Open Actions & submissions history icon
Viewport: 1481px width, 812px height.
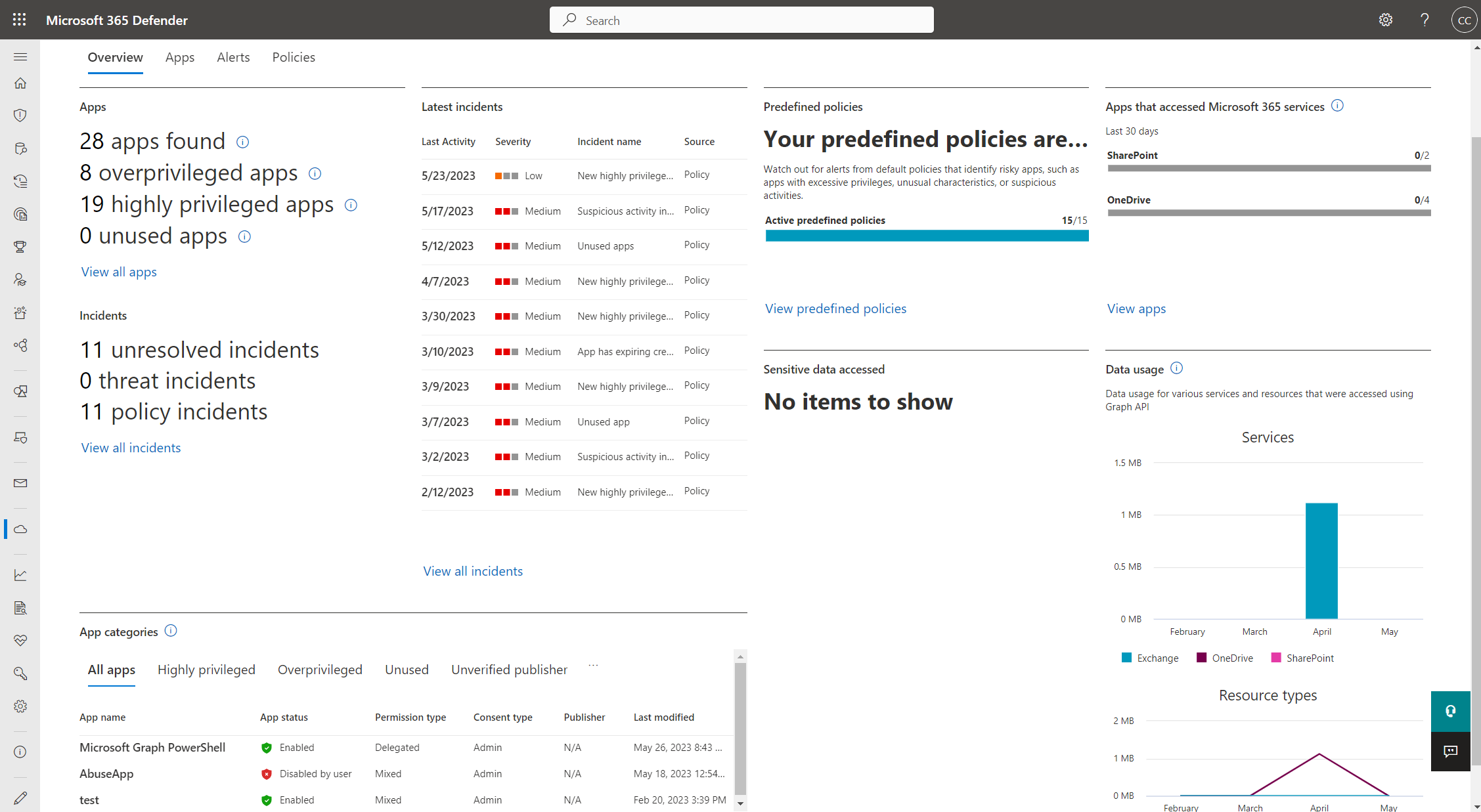[20, 181]
